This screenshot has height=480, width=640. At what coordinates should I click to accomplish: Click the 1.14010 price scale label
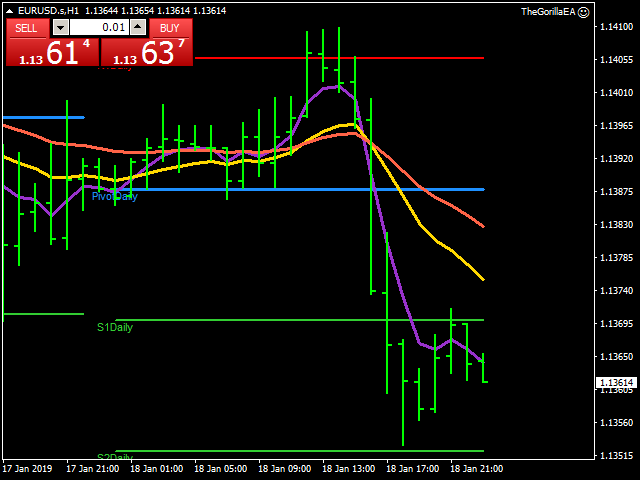[x=616, y=93]
